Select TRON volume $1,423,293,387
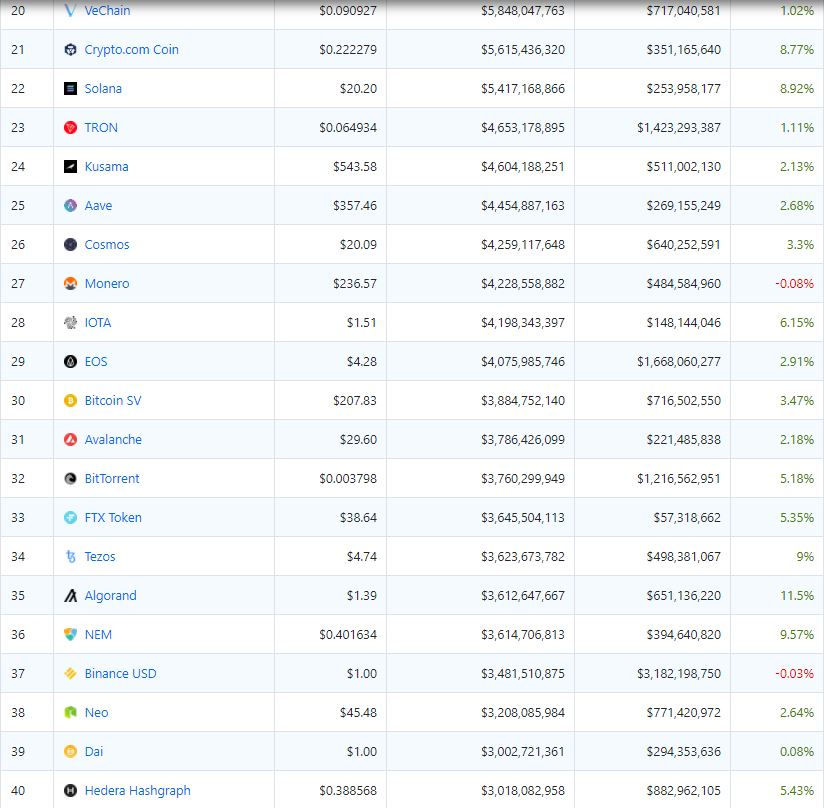Screen dimensions: 824x808 click(x=678, y=127)
